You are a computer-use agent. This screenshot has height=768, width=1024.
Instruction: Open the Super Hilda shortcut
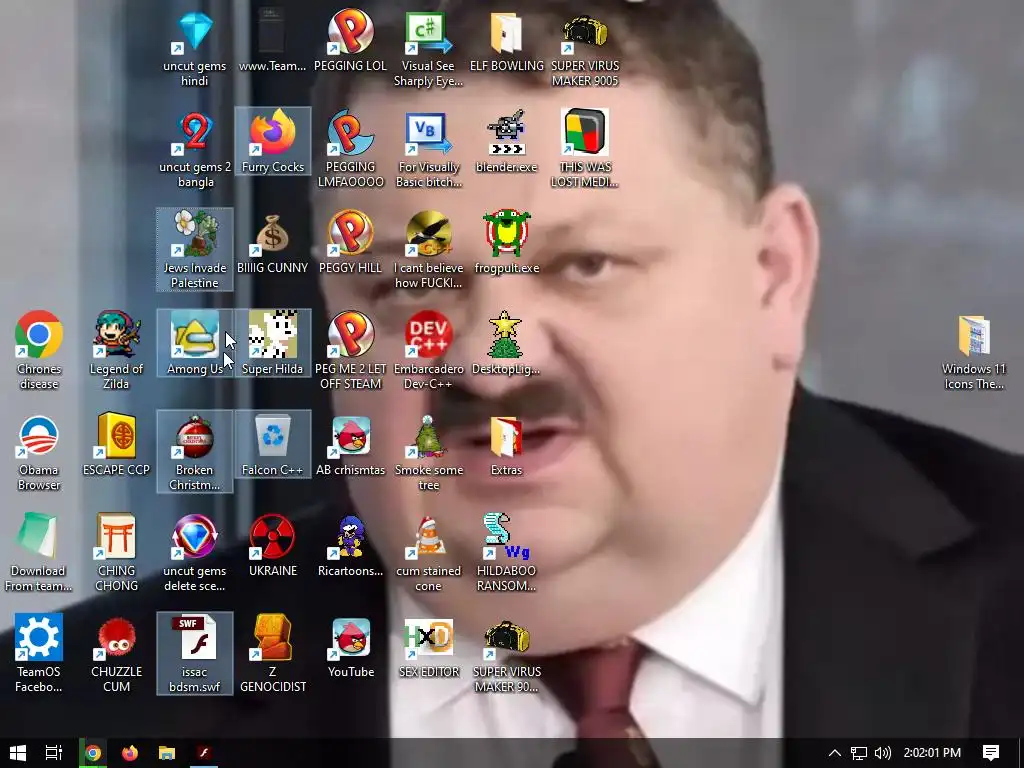[272, 344]
